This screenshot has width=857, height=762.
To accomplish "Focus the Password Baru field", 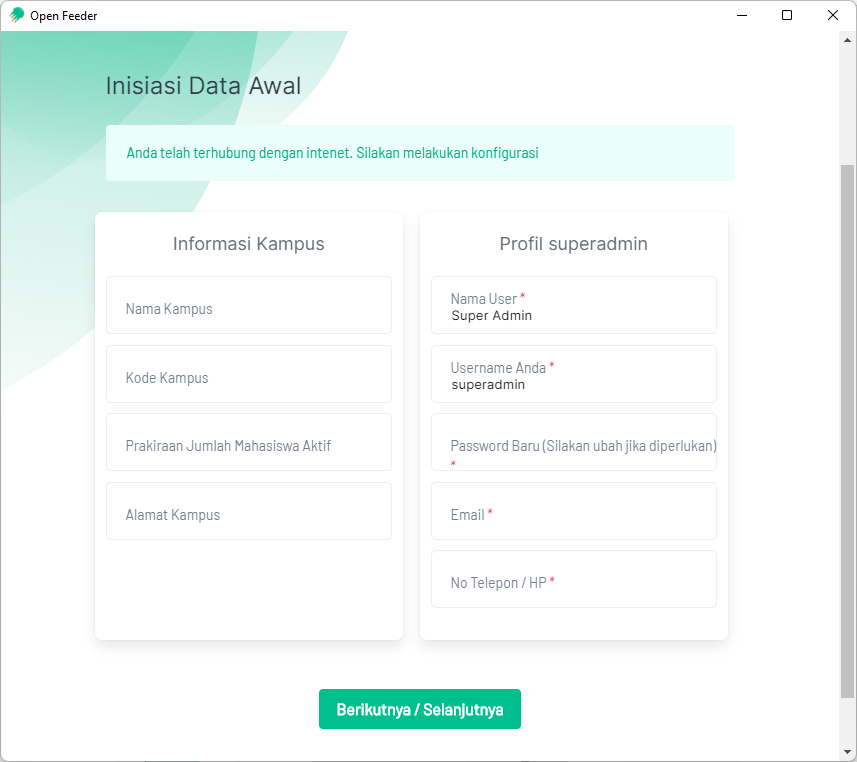I will pos(573,443).
